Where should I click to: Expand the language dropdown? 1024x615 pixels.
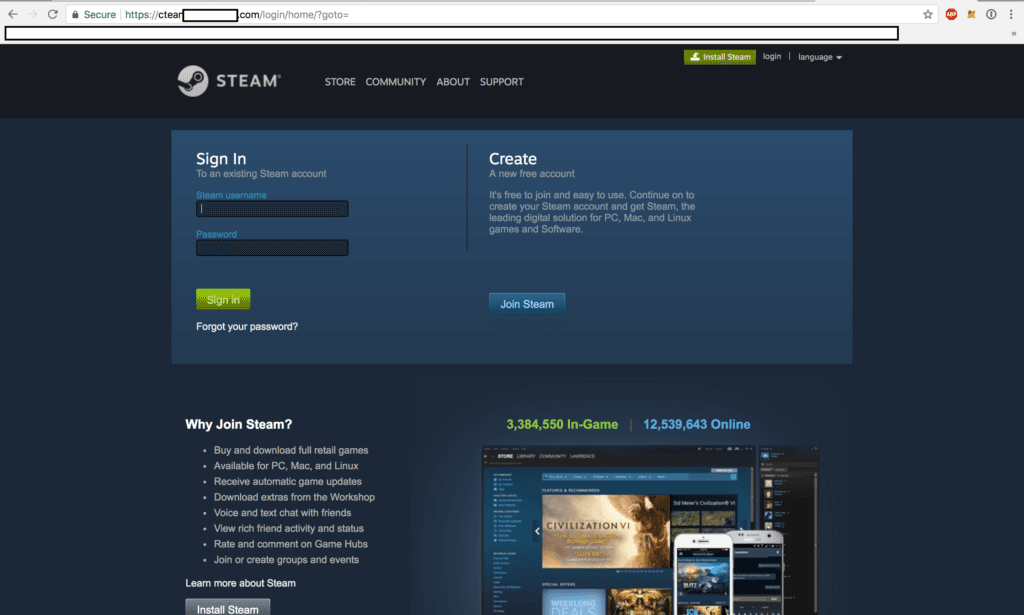(819, 57)
